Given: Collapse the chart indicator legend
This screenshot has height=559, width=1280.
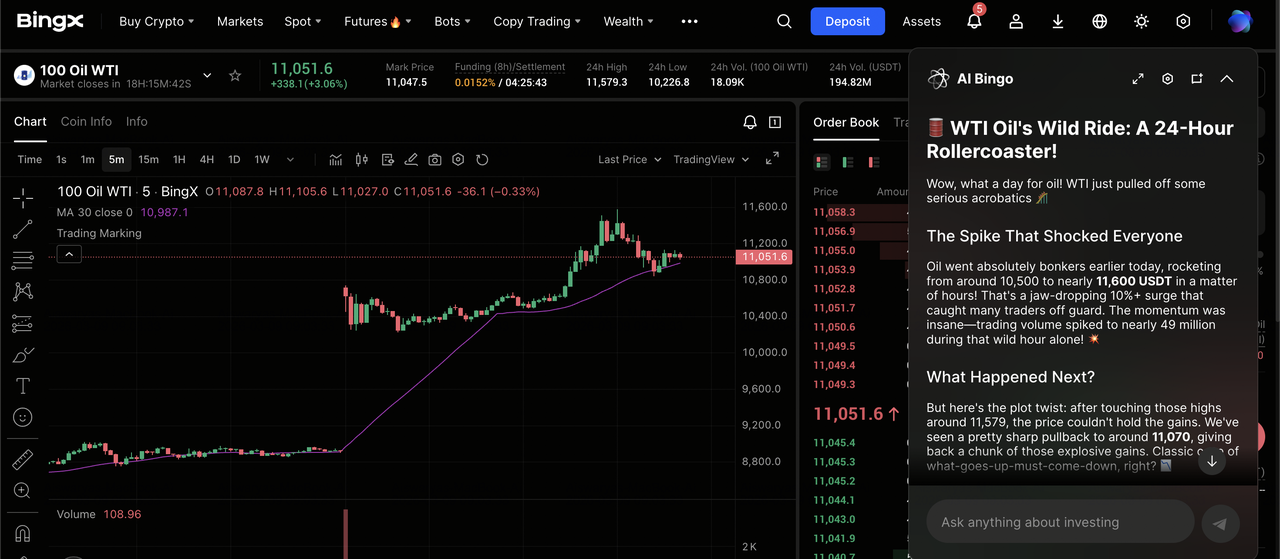Looking at the screenshot, I should [x=68, y=255].
